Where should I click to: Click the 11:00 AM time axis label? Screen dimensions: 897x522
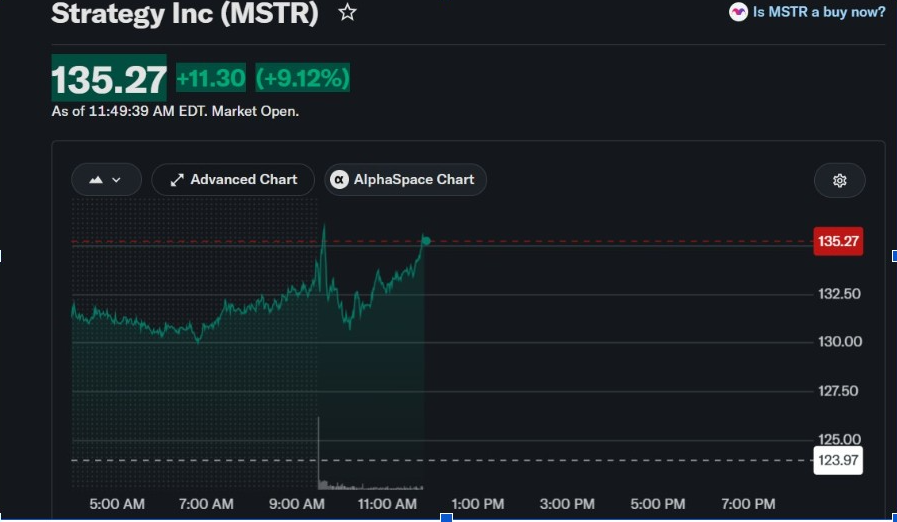[x=387, y=504]
